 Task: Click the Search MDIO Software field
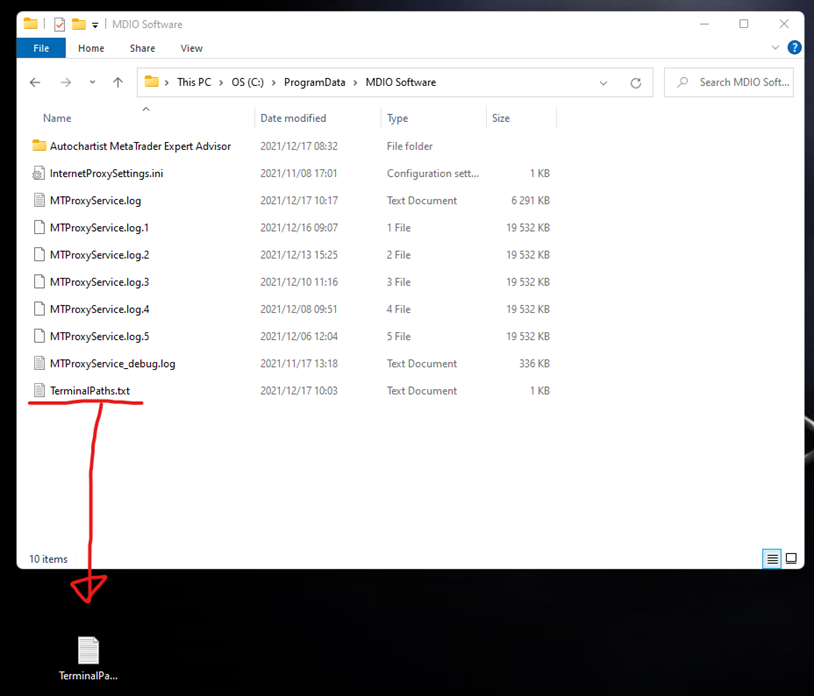click(728, 82)
